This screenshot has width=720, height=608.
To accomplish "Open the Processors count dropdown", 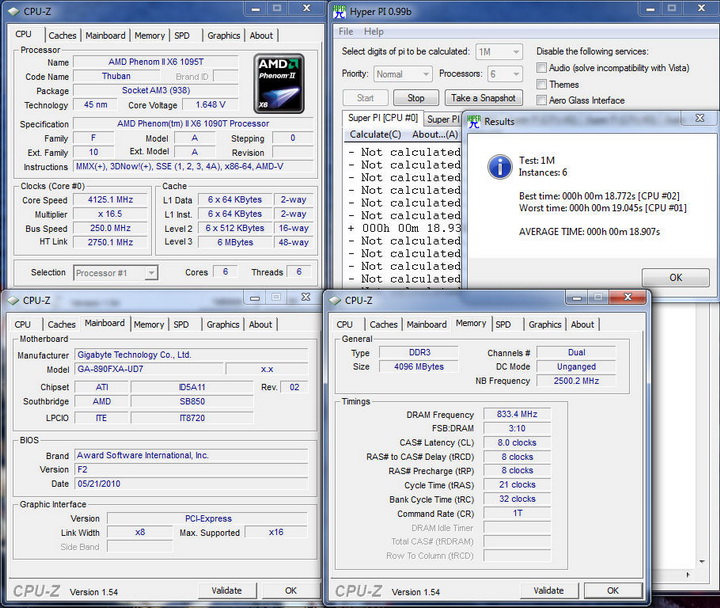I will 505,74.
